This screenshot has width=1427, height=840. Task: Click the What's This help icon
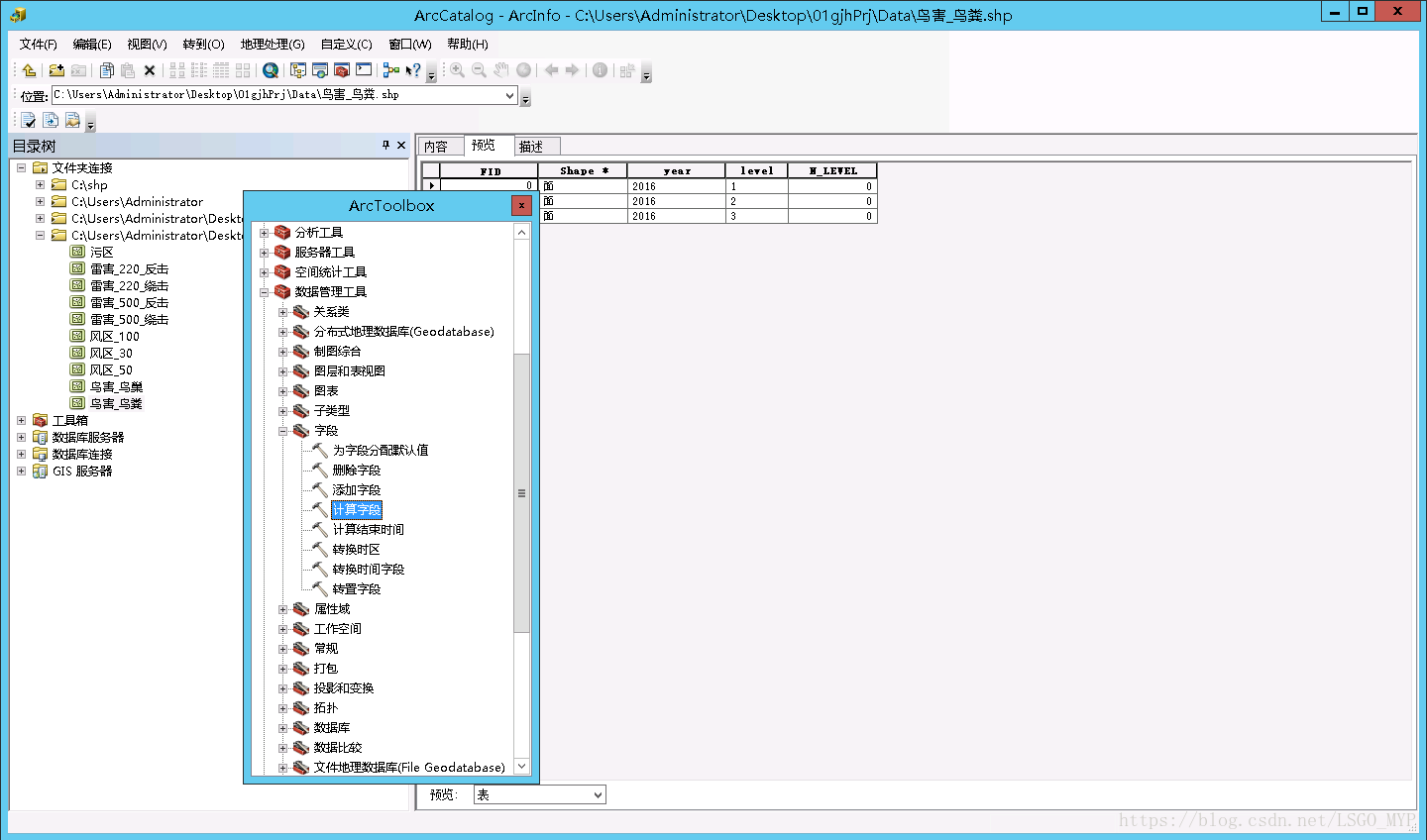pos(413,70)
